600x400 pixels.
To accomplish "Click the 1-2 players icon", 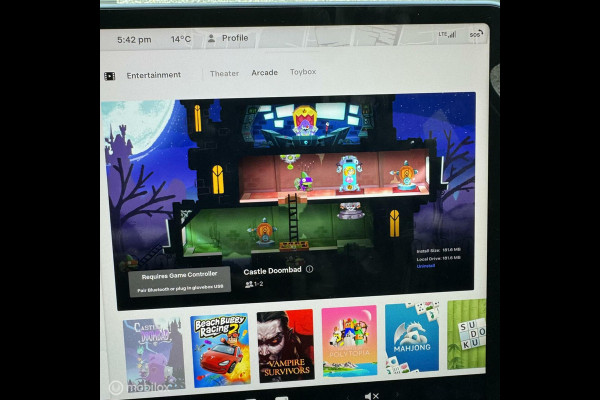I will point(249,284).
